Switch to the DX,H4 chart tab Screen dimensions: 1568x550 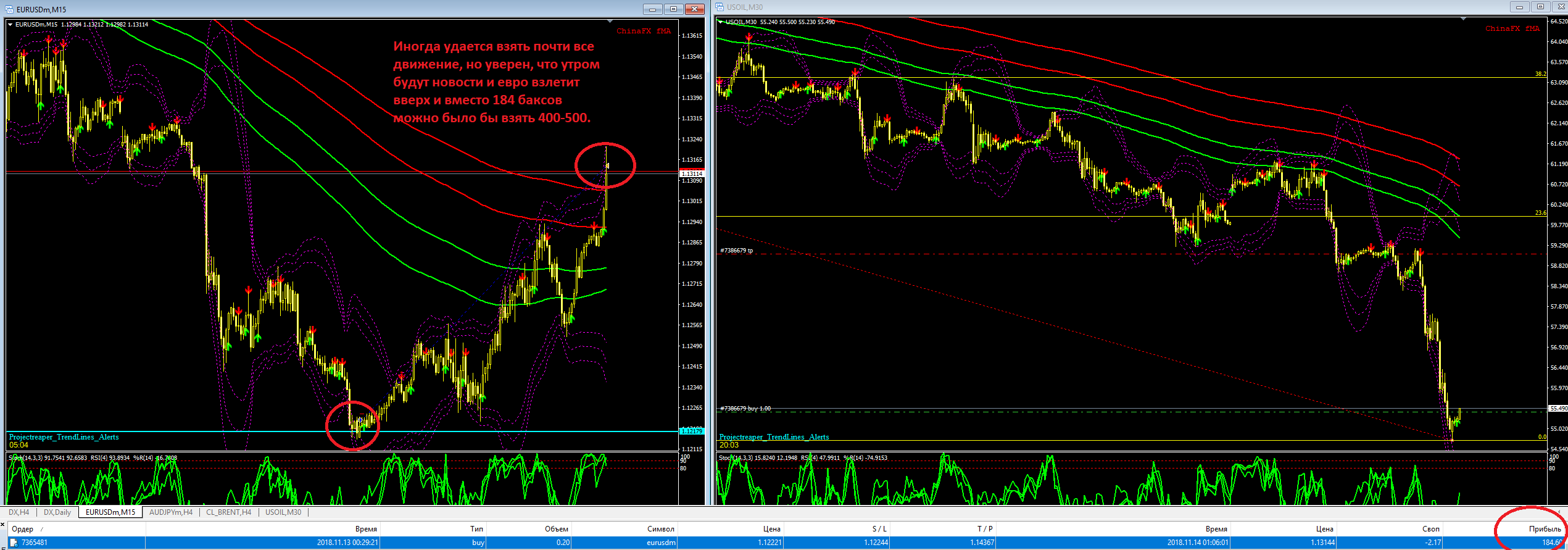click(19, 512)
